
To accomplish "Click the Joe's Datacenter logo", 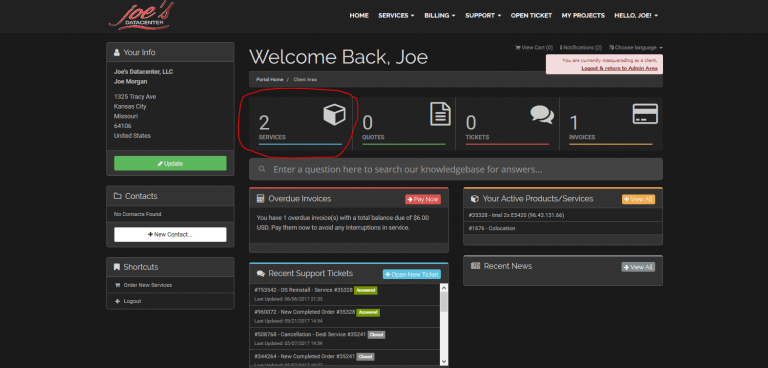I will point(141,16).
